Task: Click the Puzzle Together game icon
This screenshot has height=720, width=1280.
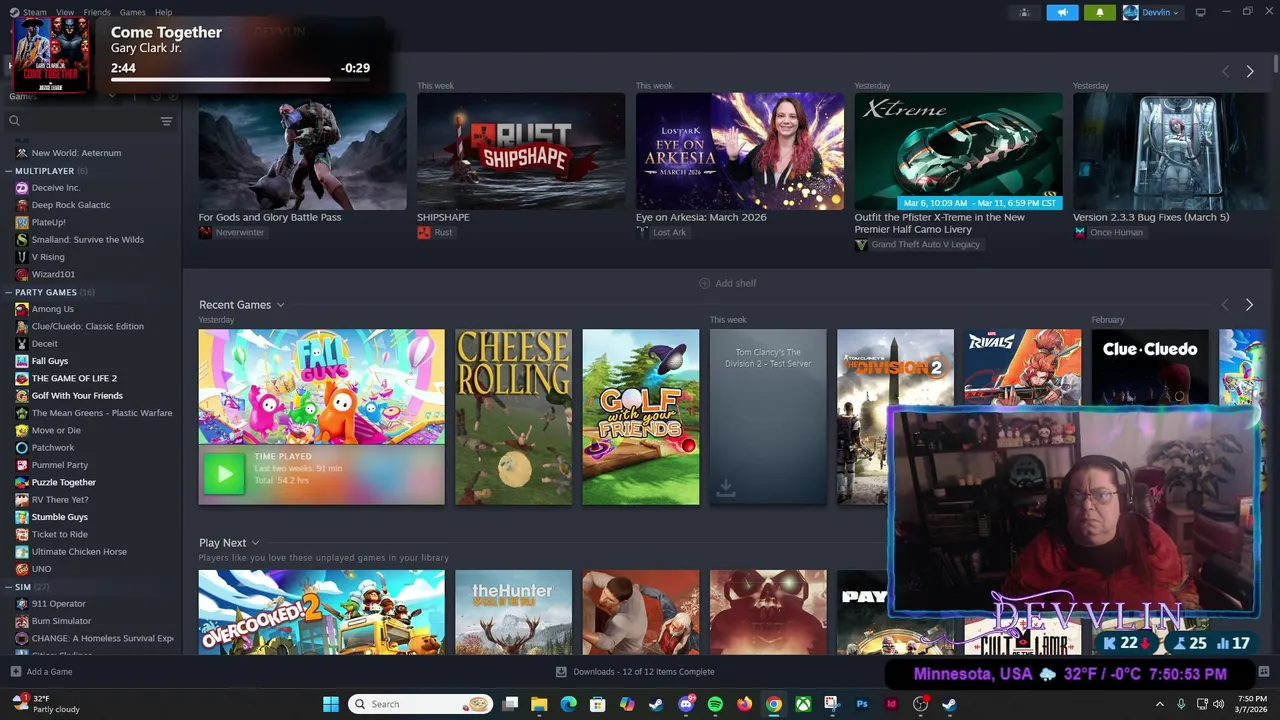Action: tap(22, 482)
